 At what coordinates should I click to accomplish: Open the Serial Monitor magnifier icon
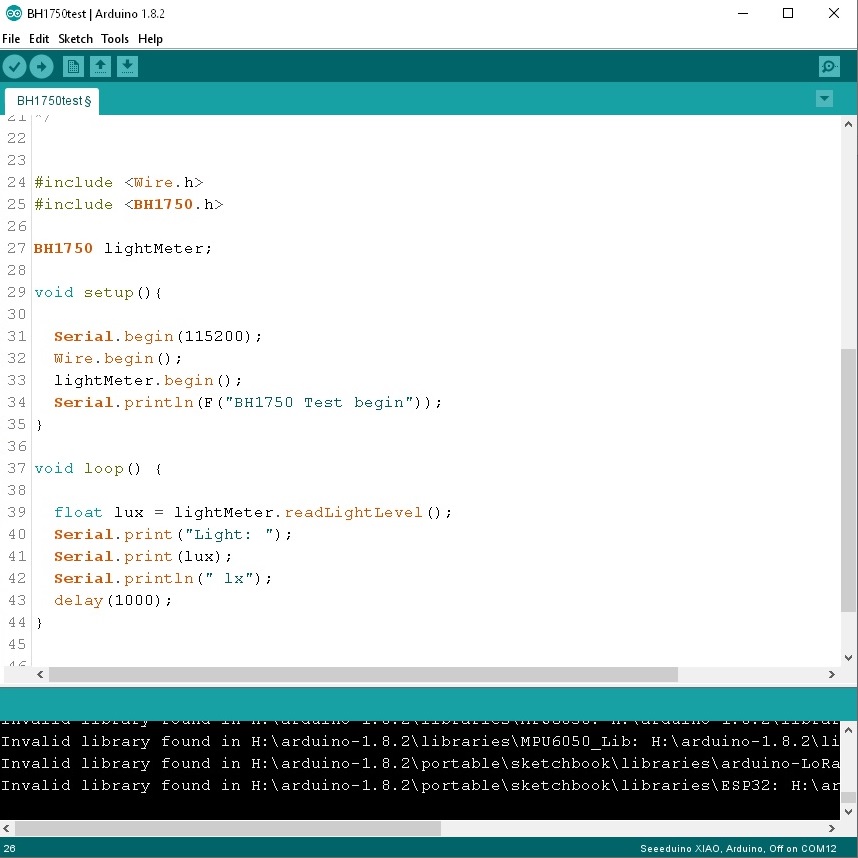coord(830,67)
